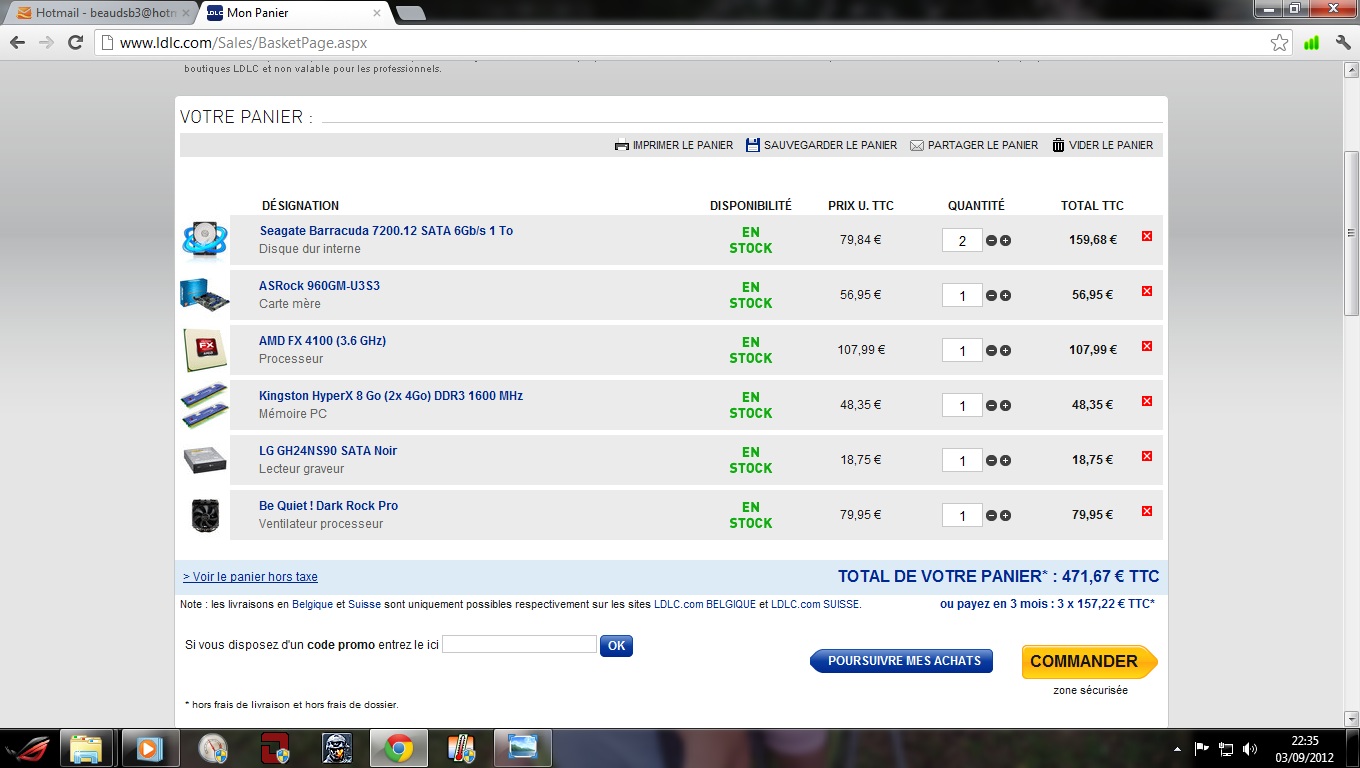Click Chrome's bookmark star icon
This screenshot has width=1360, height=768.
[x=1279, y=43]
